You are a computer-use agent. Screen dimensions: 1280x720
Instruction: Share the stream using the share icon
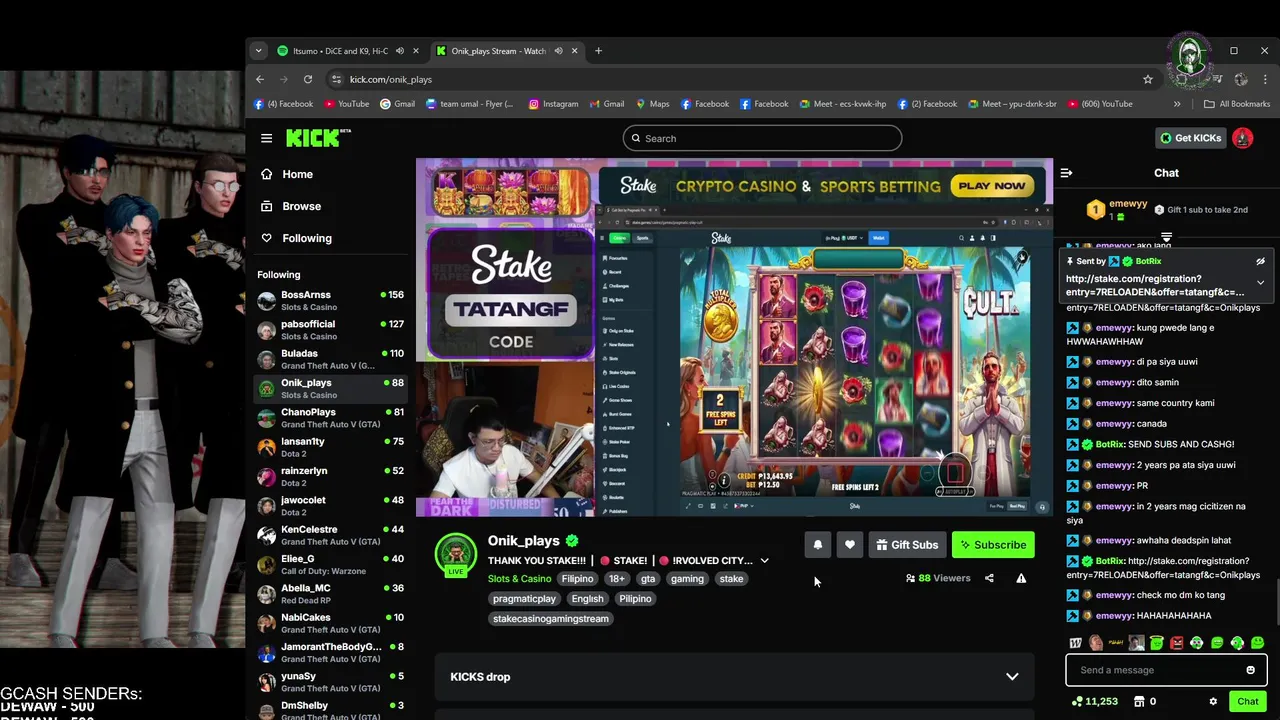(989, 578)
